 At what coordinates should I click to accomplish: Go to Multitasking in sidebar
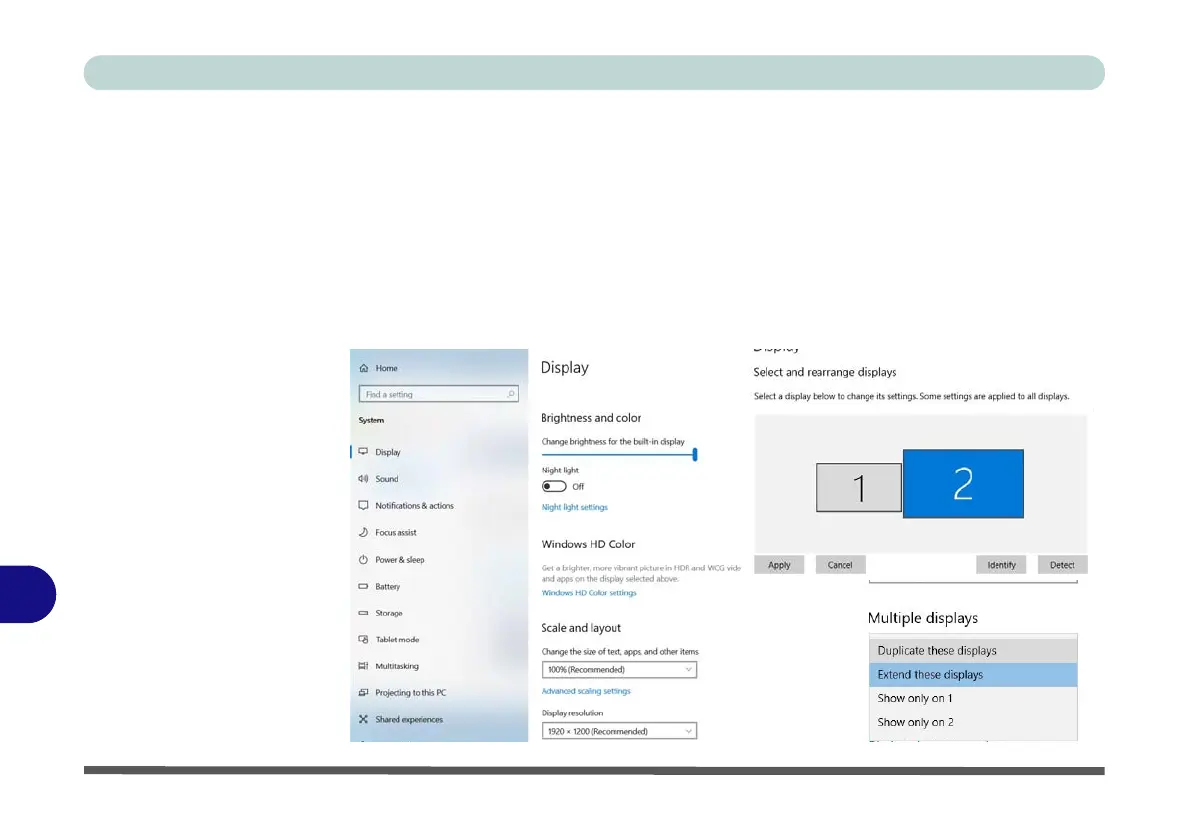[397, 666]
